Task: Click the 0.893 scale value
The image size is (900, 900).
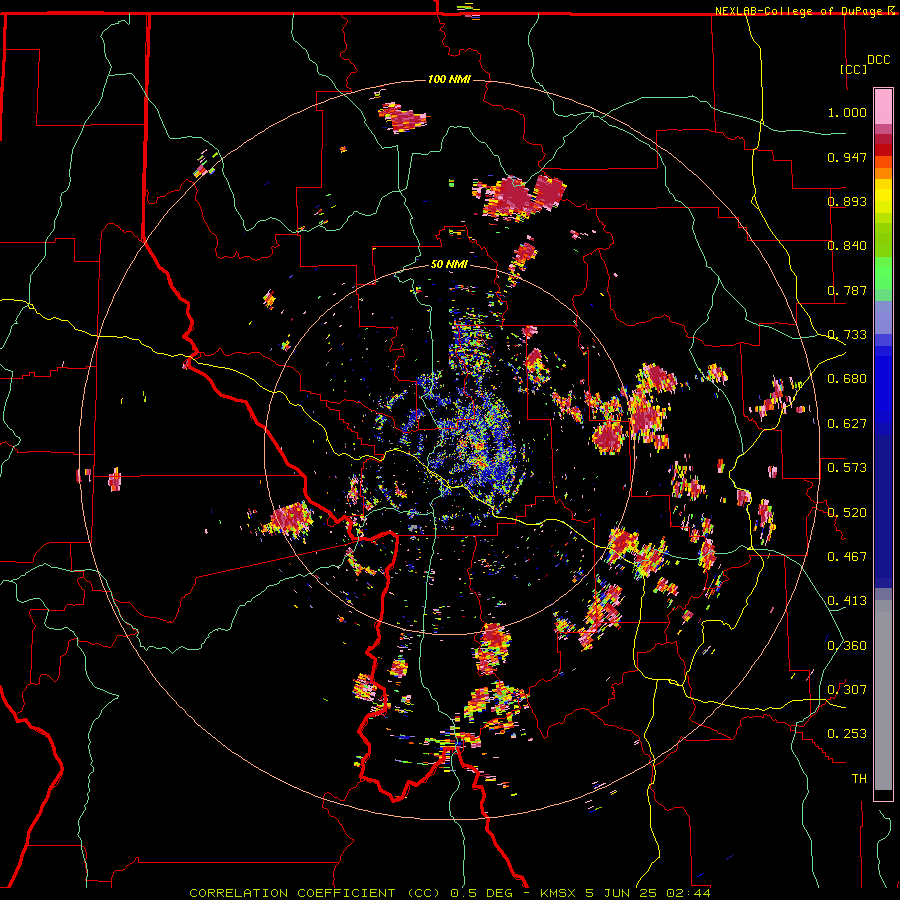Action: coord(847,201)
